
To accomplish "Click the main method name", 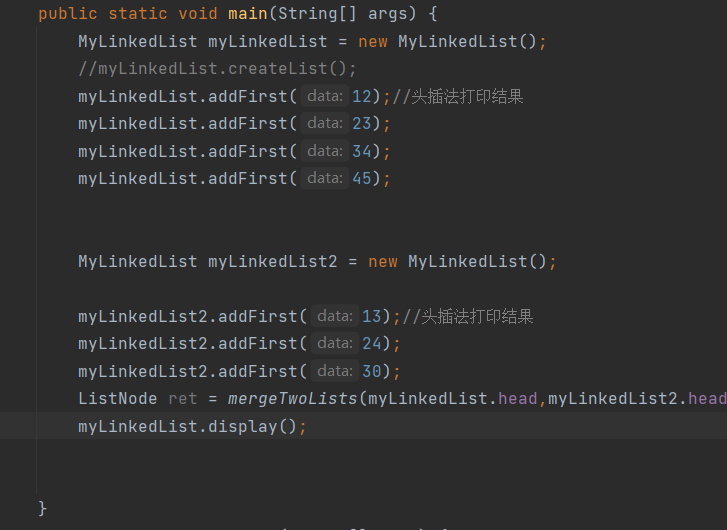I will [x=248, y=13].
